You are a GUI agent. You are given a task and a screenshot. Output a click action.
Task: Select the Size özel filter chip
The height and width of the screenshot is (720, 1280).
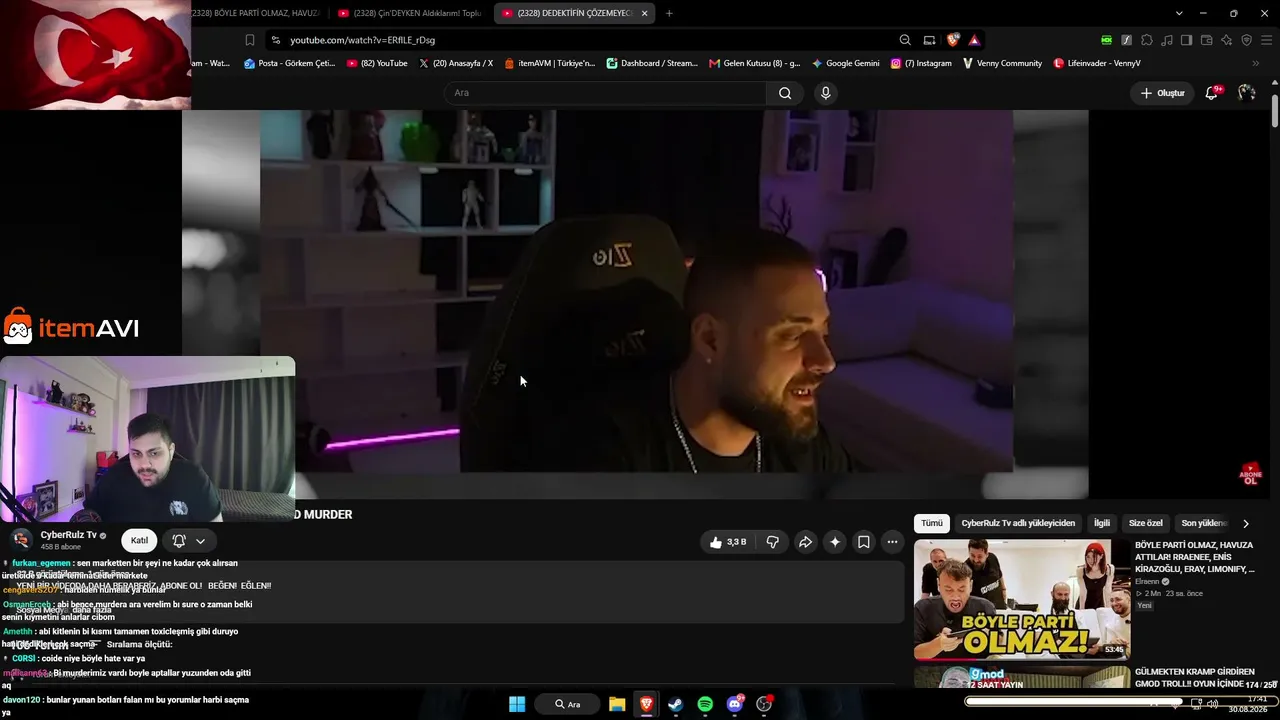[x=1146, y=523]
